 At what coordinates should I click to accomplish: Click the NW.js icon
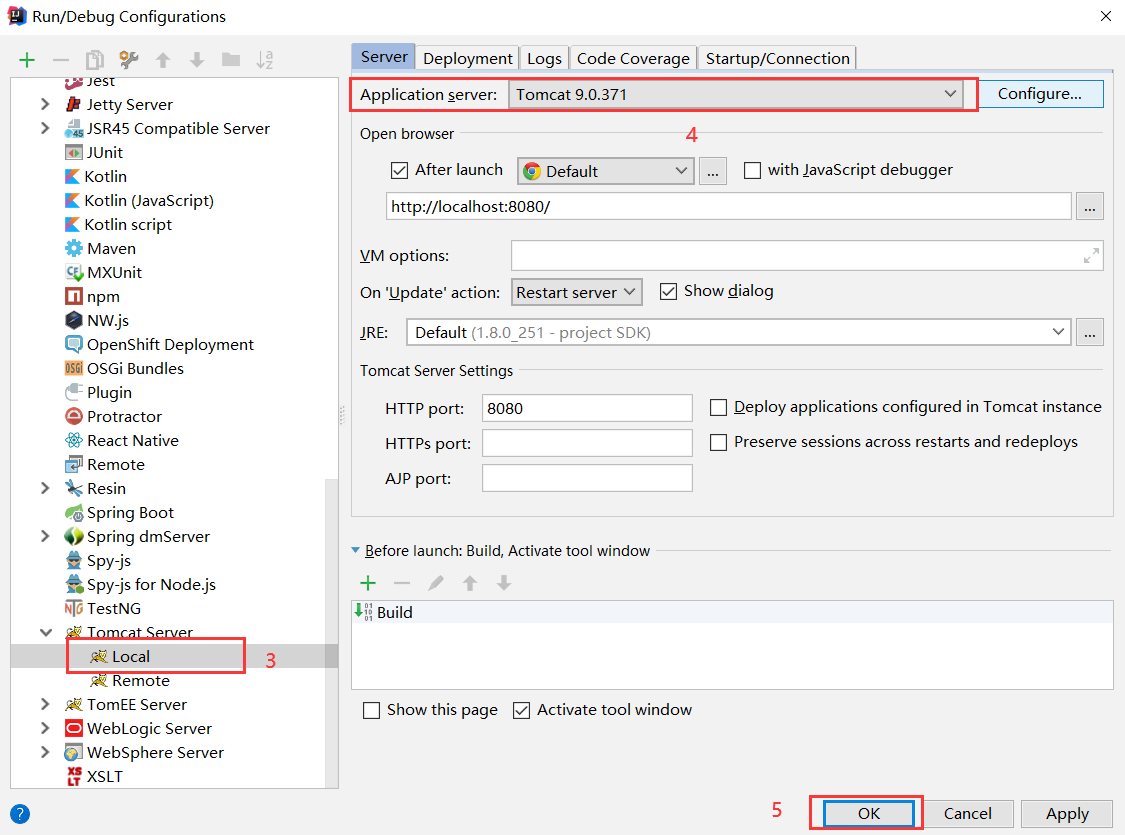pyautogui.click(x=73, y=320)
